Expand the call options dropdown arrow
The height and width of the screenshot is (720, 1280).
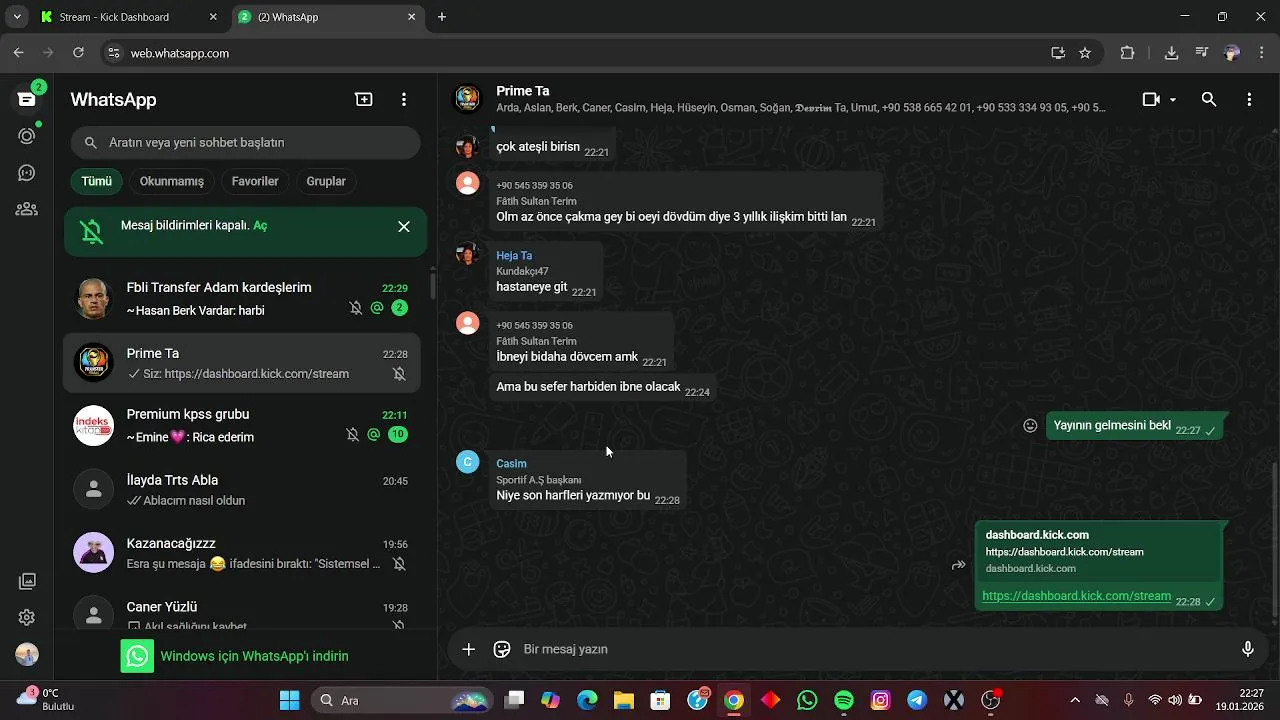tap(1173, 100)
